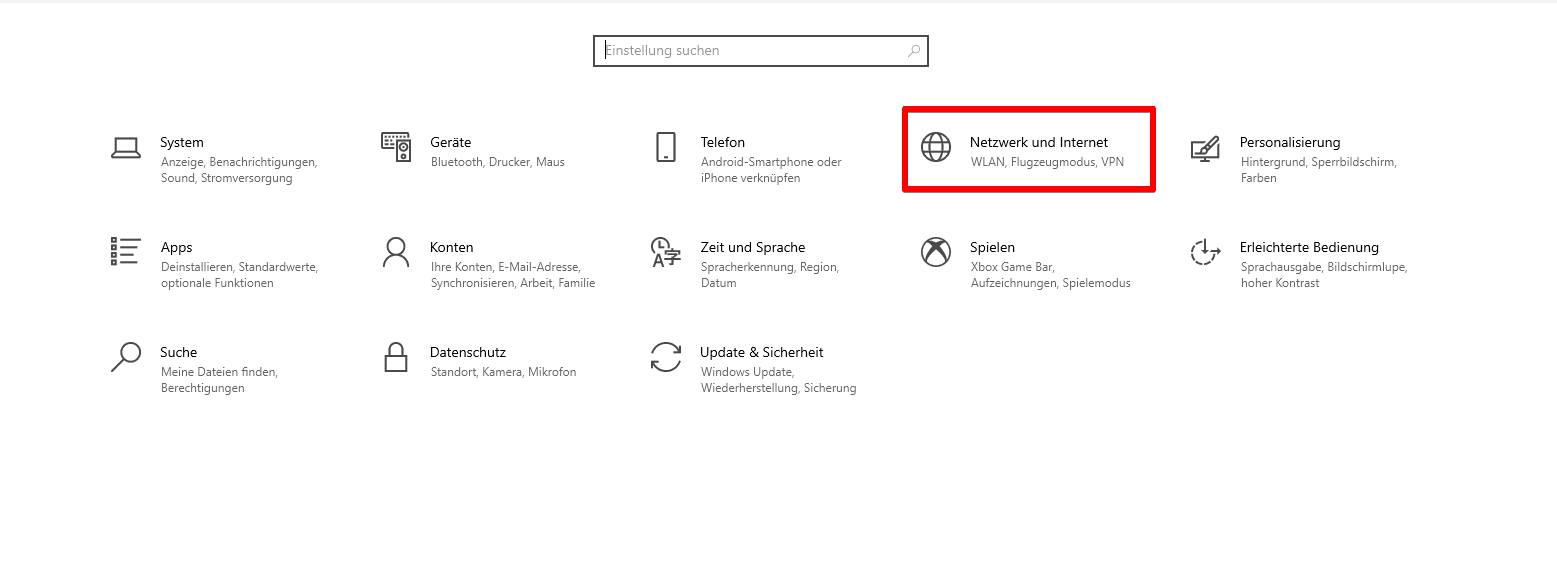Open the Personalisierung paintbrush icon
The height and width of the screenshot is (578, 1557).
pos(1205,148)
